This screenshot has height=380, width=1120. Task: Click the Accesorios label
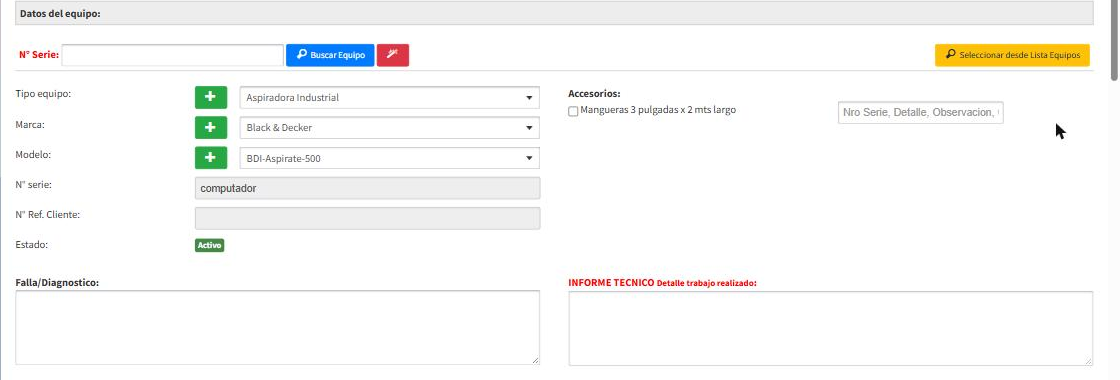(x=594, y=94)
